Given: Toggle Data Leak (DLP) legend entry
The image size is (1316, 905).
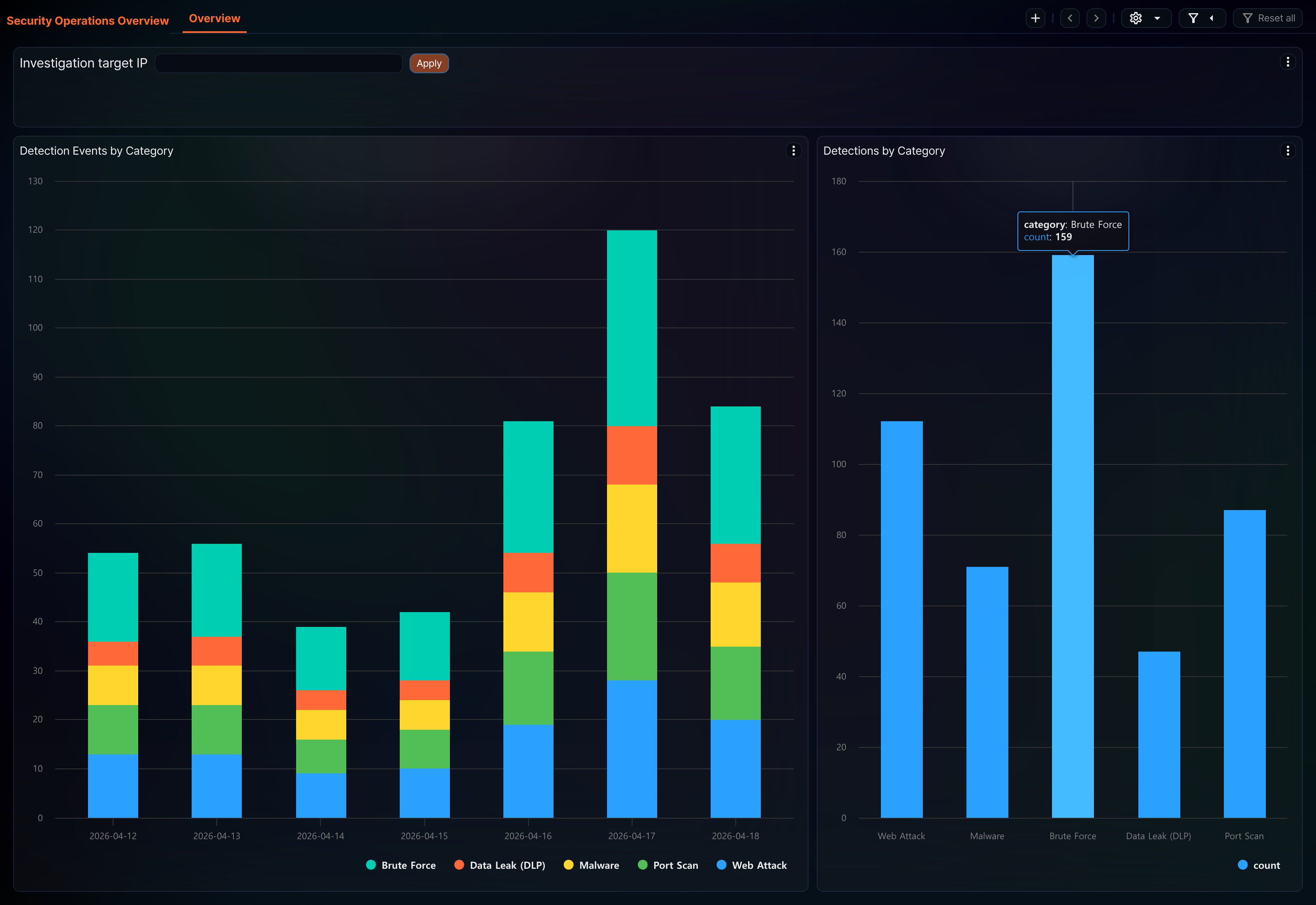Looking at the screenshot, I should (x=500, y=865).
